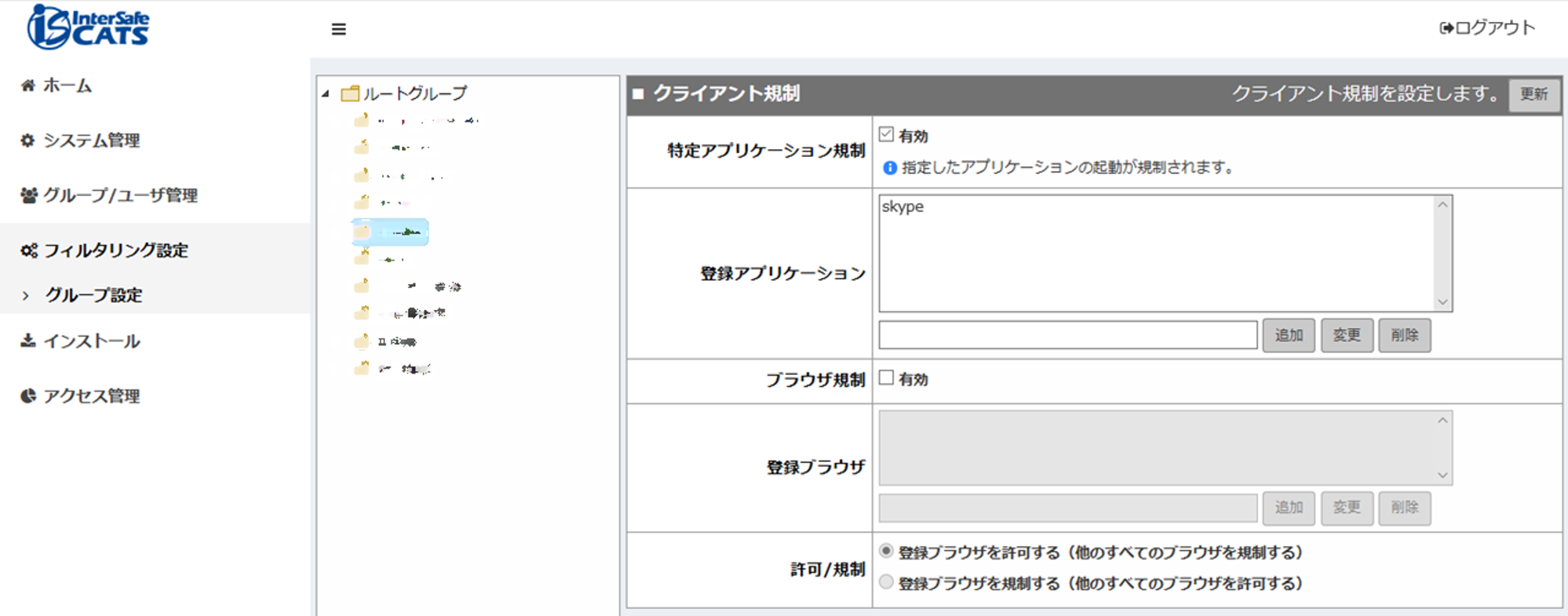Click the system management gear icon
The image size is (1568, 616).
pyautogui.click(x=28, y=140)
